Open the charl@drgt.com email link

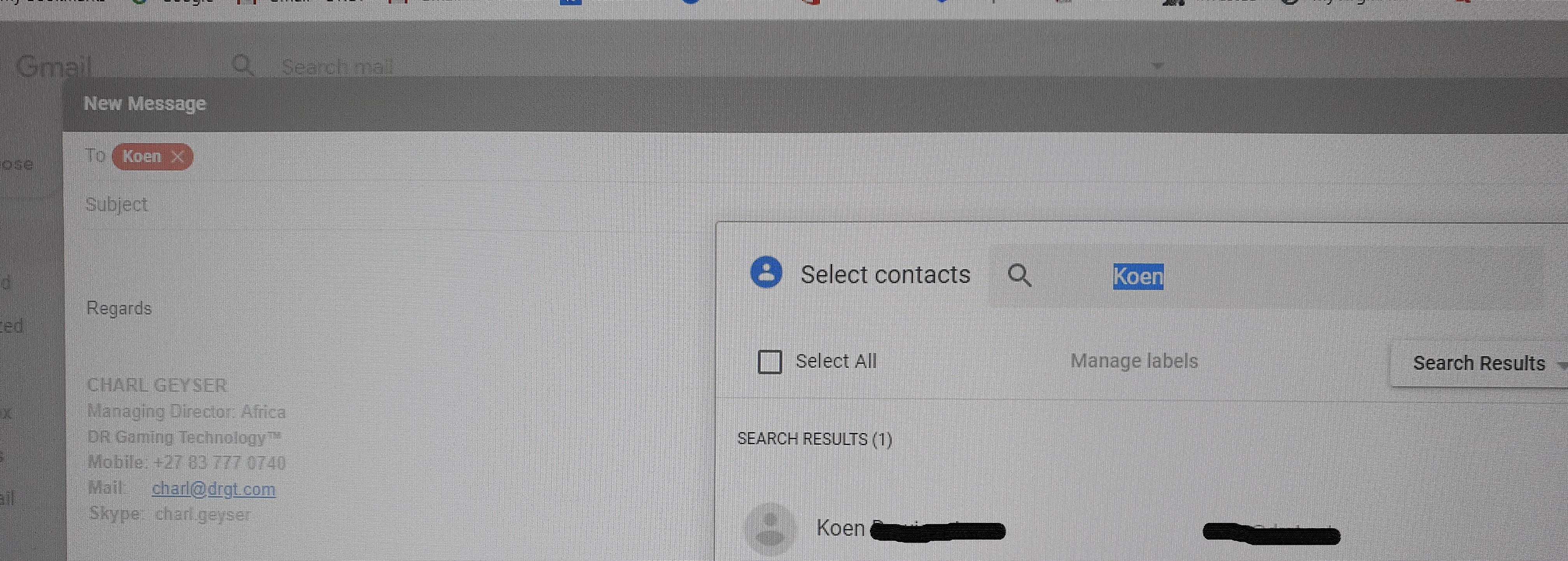213,489
